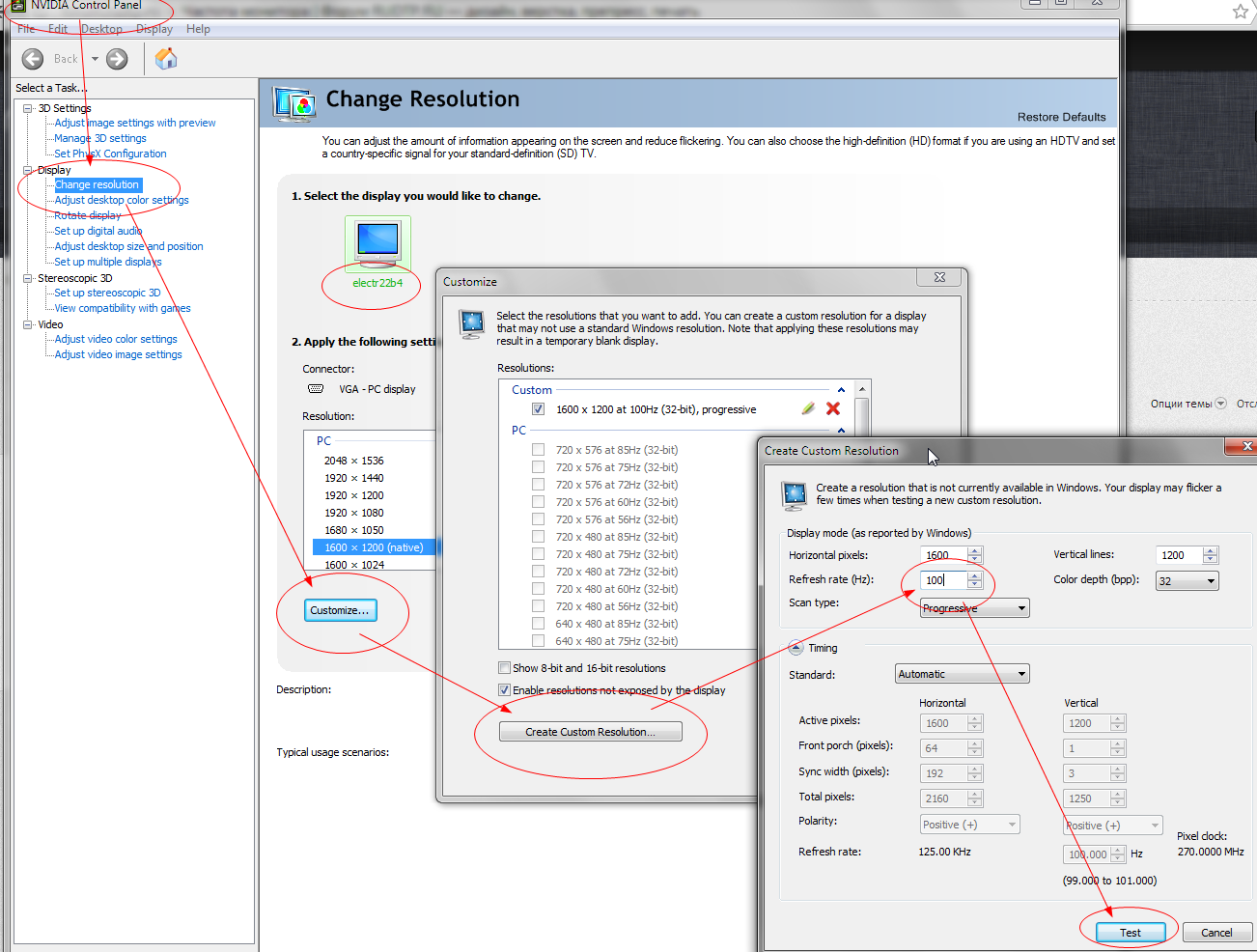The image size is (1257, 952).
Task: Click the Vertical lines input field
Action: click(1180, 555)
